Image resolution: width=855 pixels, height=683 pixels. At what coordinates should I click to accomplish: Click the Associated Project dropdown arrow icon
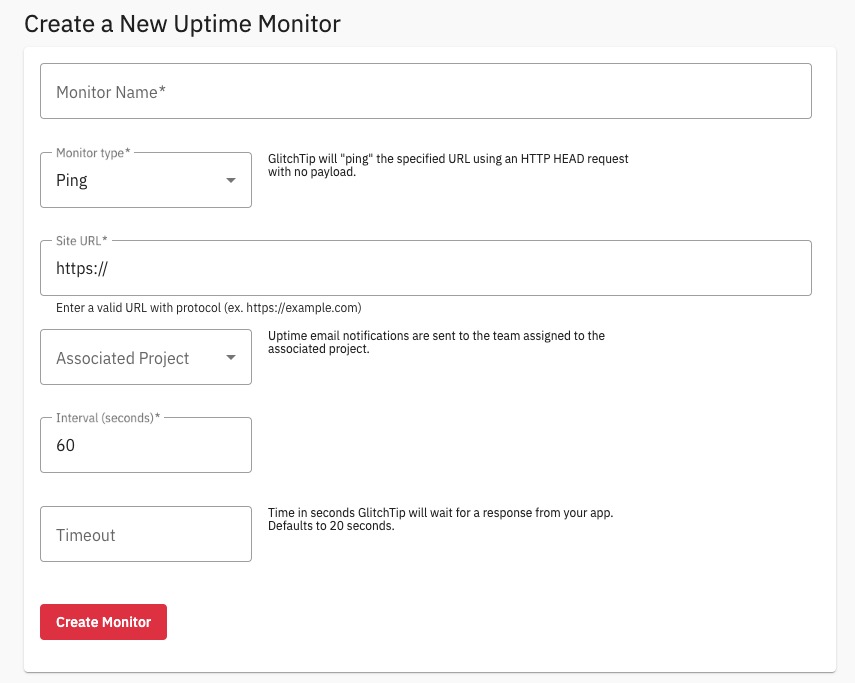coord(231,358)
